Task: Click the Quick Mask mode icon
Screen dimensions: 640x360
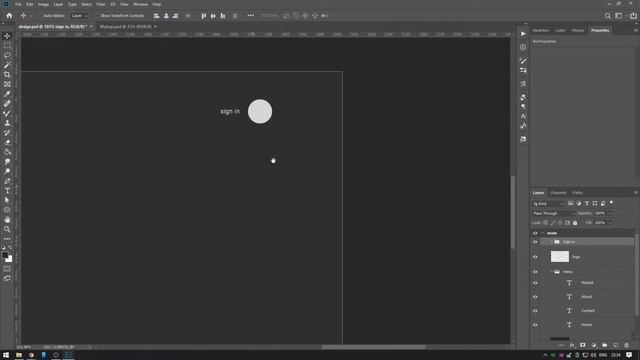Action: (7, 269)
